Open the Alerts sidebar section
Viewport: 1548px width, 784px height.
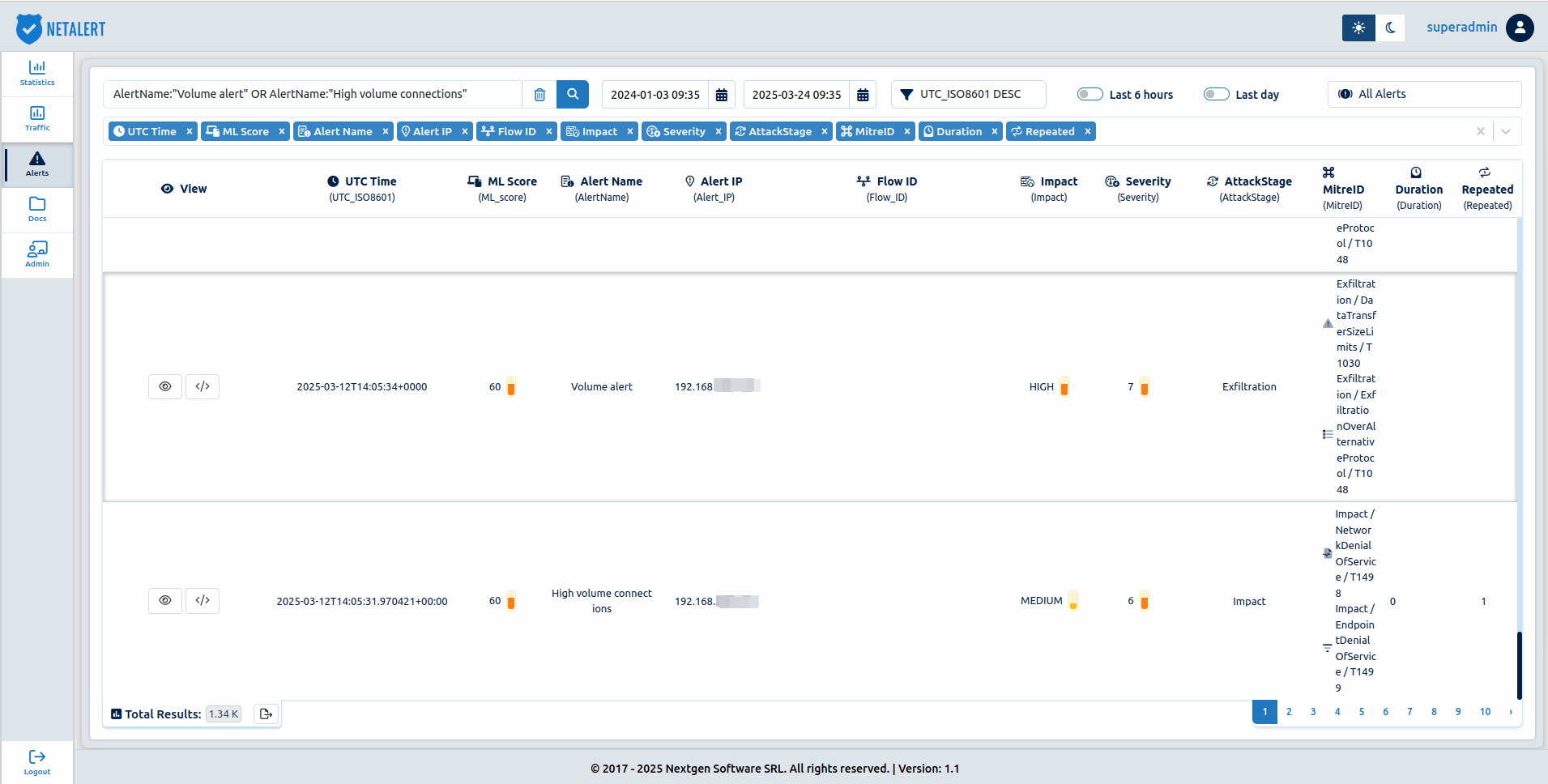click(37, 164)
